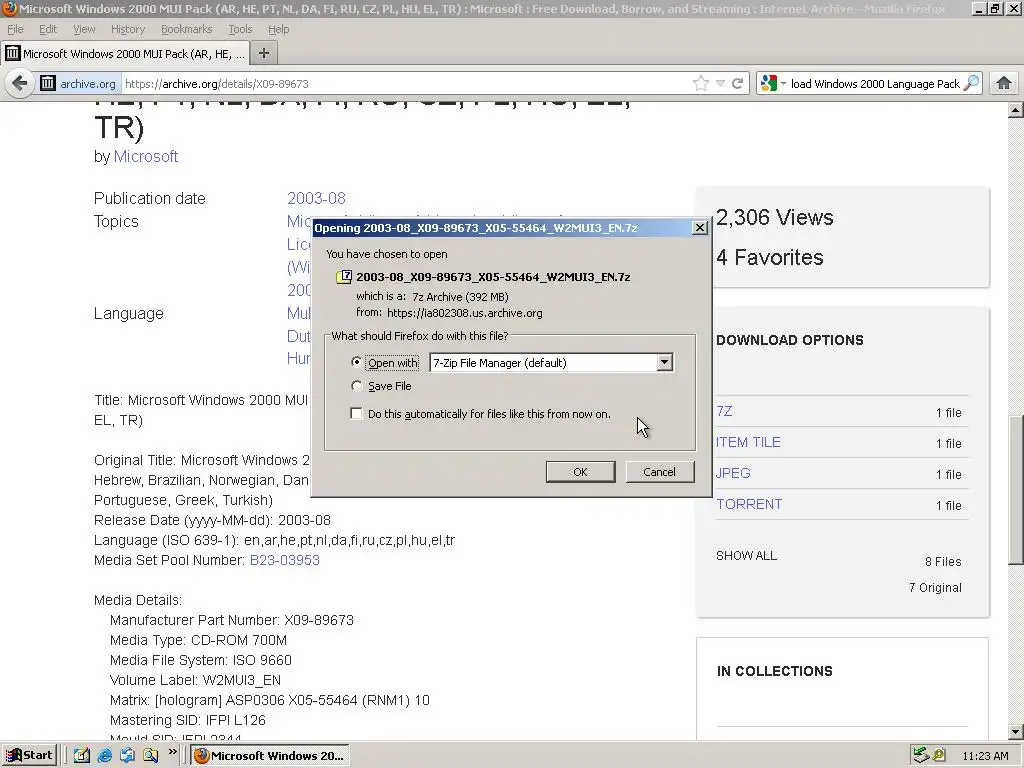The width and height of the screenshot is (1024, 768).
Task: Select the Microsoft Windows 2000 MUI Pack tab
Action: pos(125,54)
